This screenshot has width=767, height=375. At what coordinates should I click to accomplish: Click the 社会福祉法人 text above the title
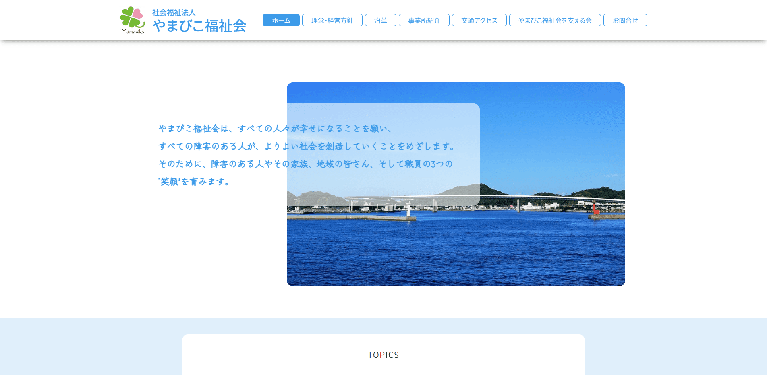pyautogui.click(x=174, y=12)
